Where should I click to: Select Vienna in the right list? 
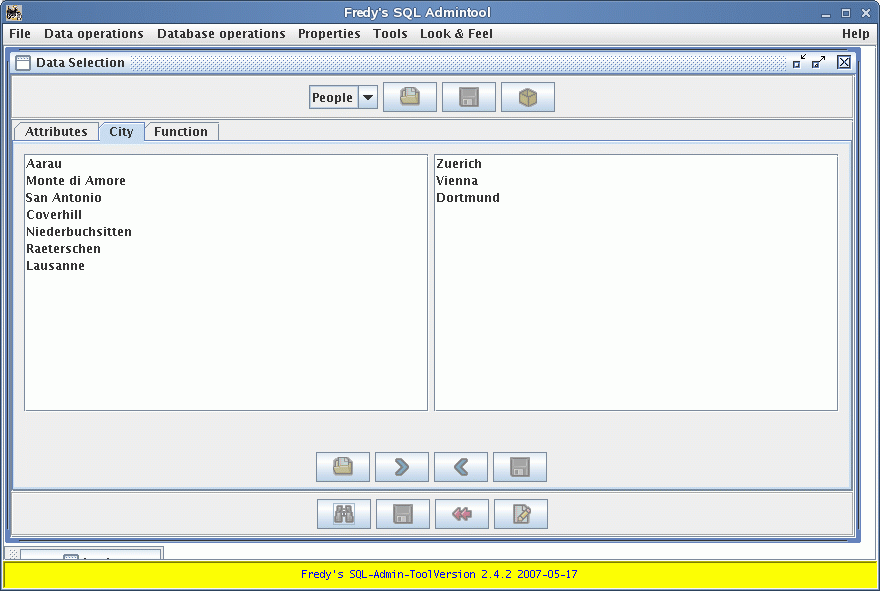click(457, 181)
